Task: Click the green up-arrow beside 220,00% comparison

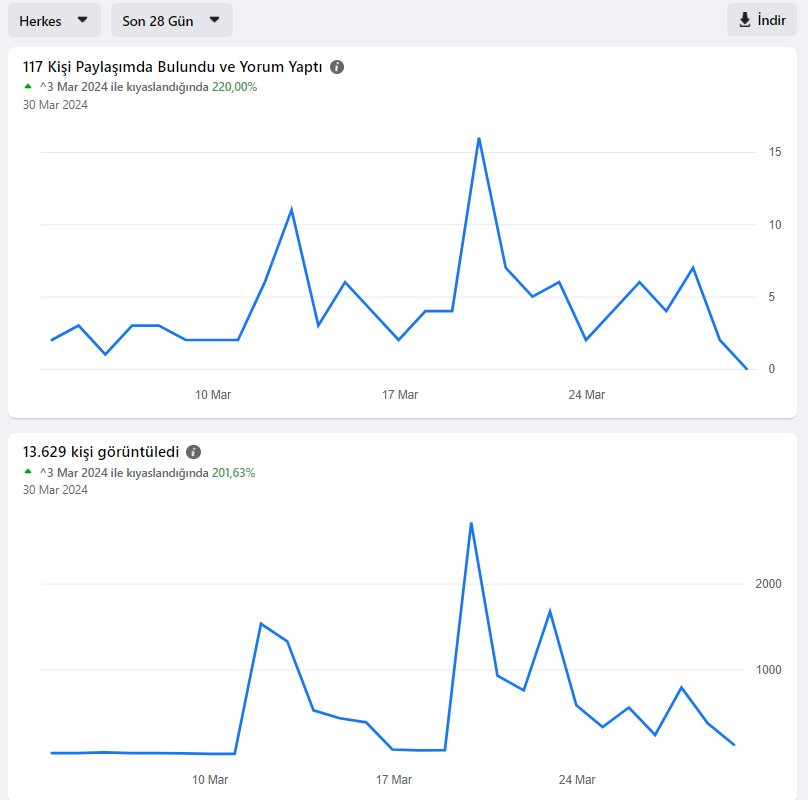Action: 28,86
